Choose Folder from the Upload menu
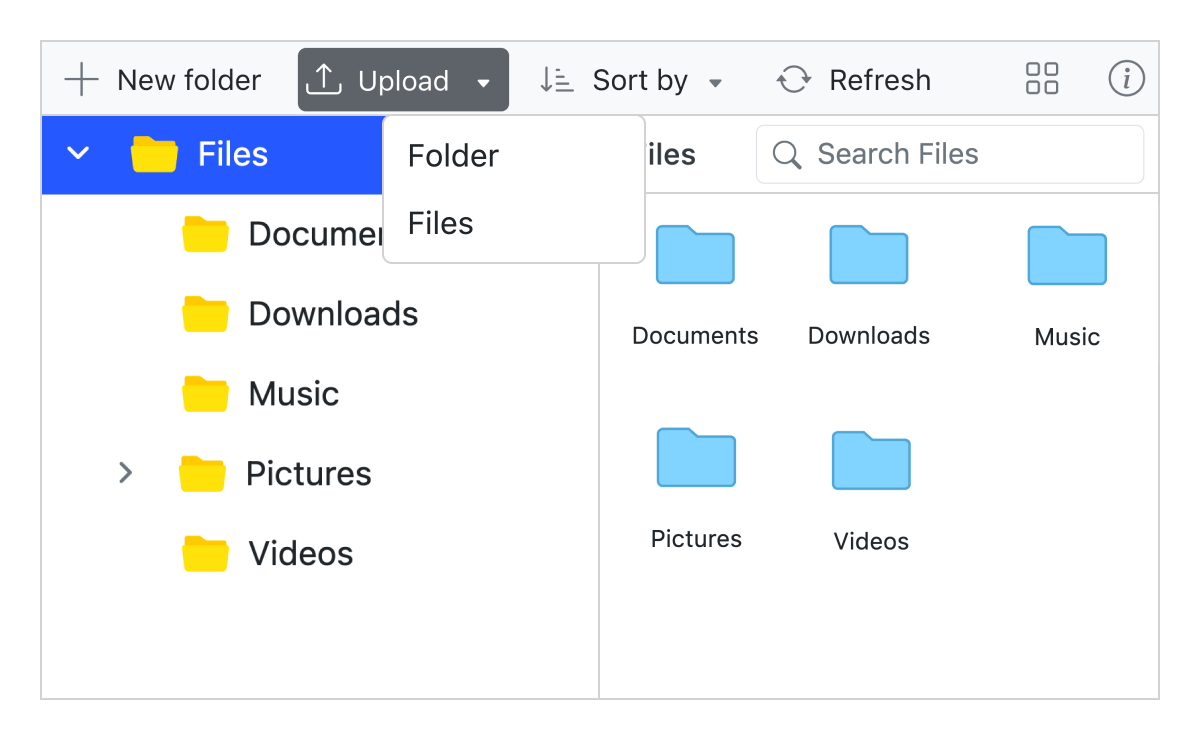 pyautogui.click(x=452, y=155)
